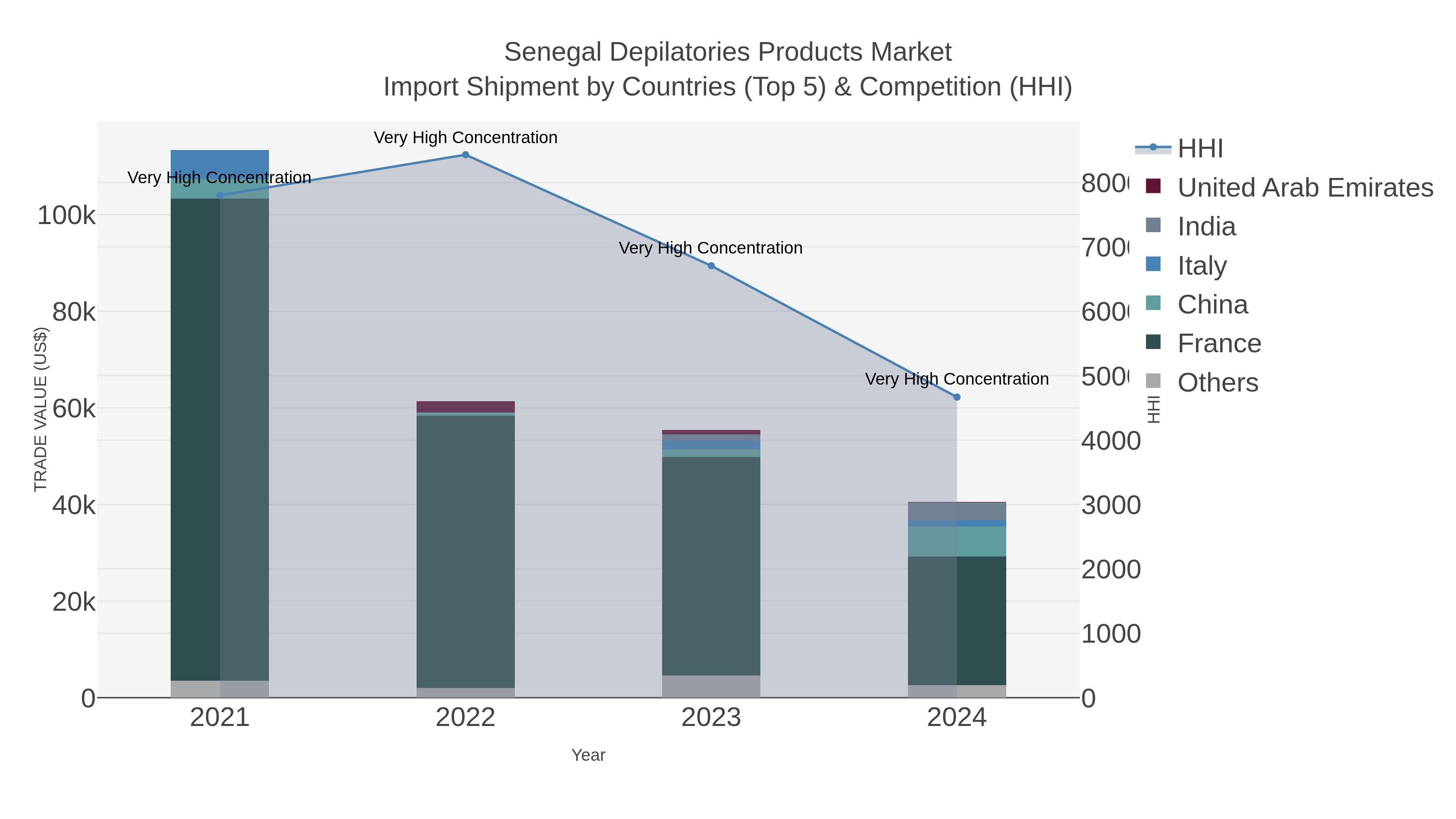Image resolution: width=1456 pixels, height=819 pixels.
Task: Click the 2024 x-axis label
Action: pyautogui.click(x=957, y=718)
